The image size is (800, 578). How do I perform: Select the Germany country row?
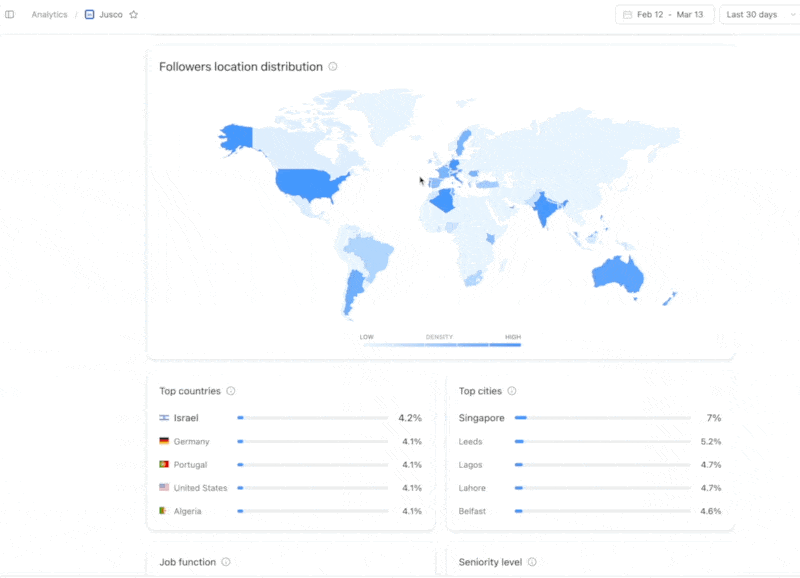pos(290,441)
